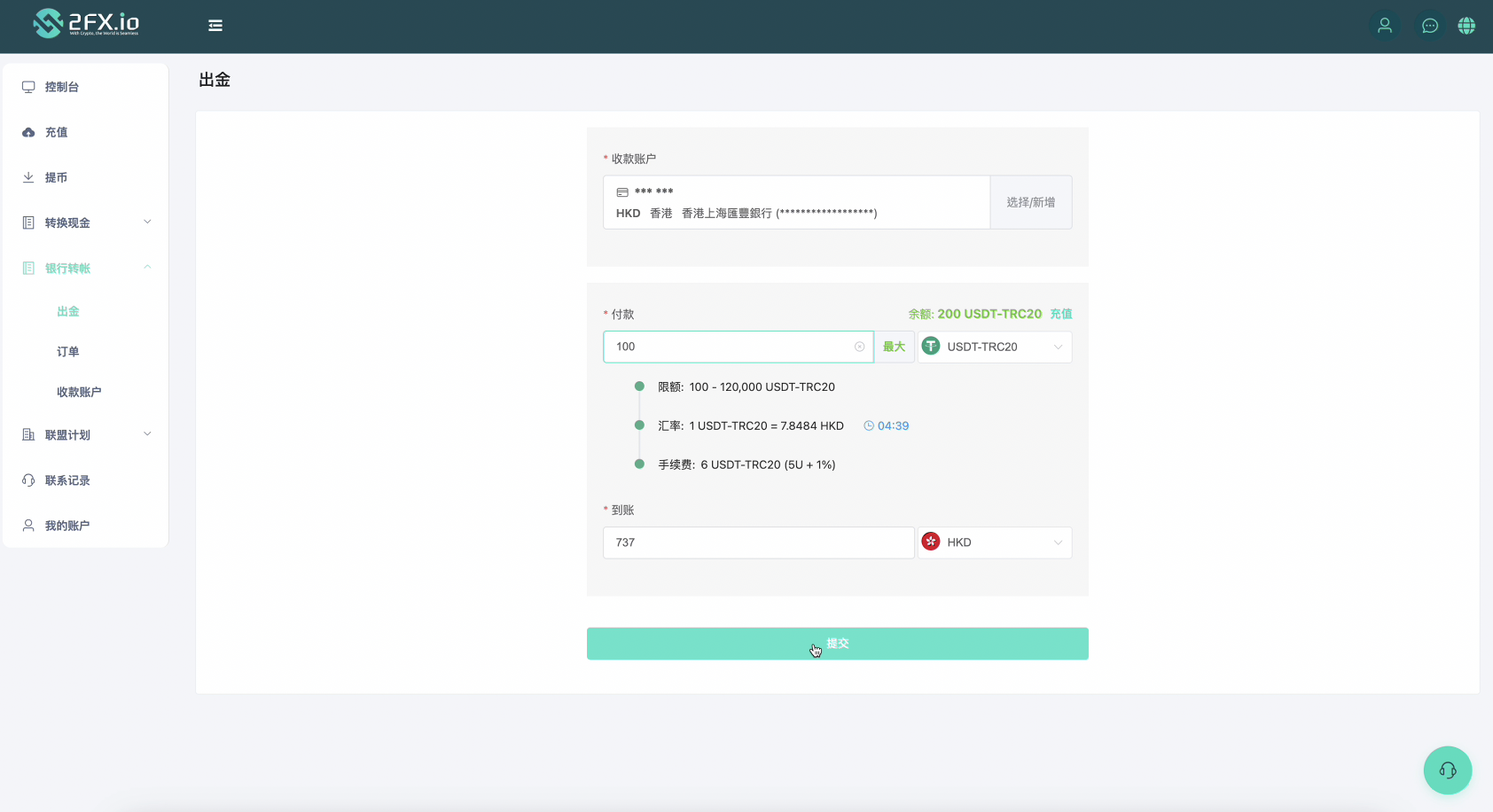Expand the 转换现金 sidebar menu
Image resolution: width=1493 pixels, height=812 pixels.
86,223
